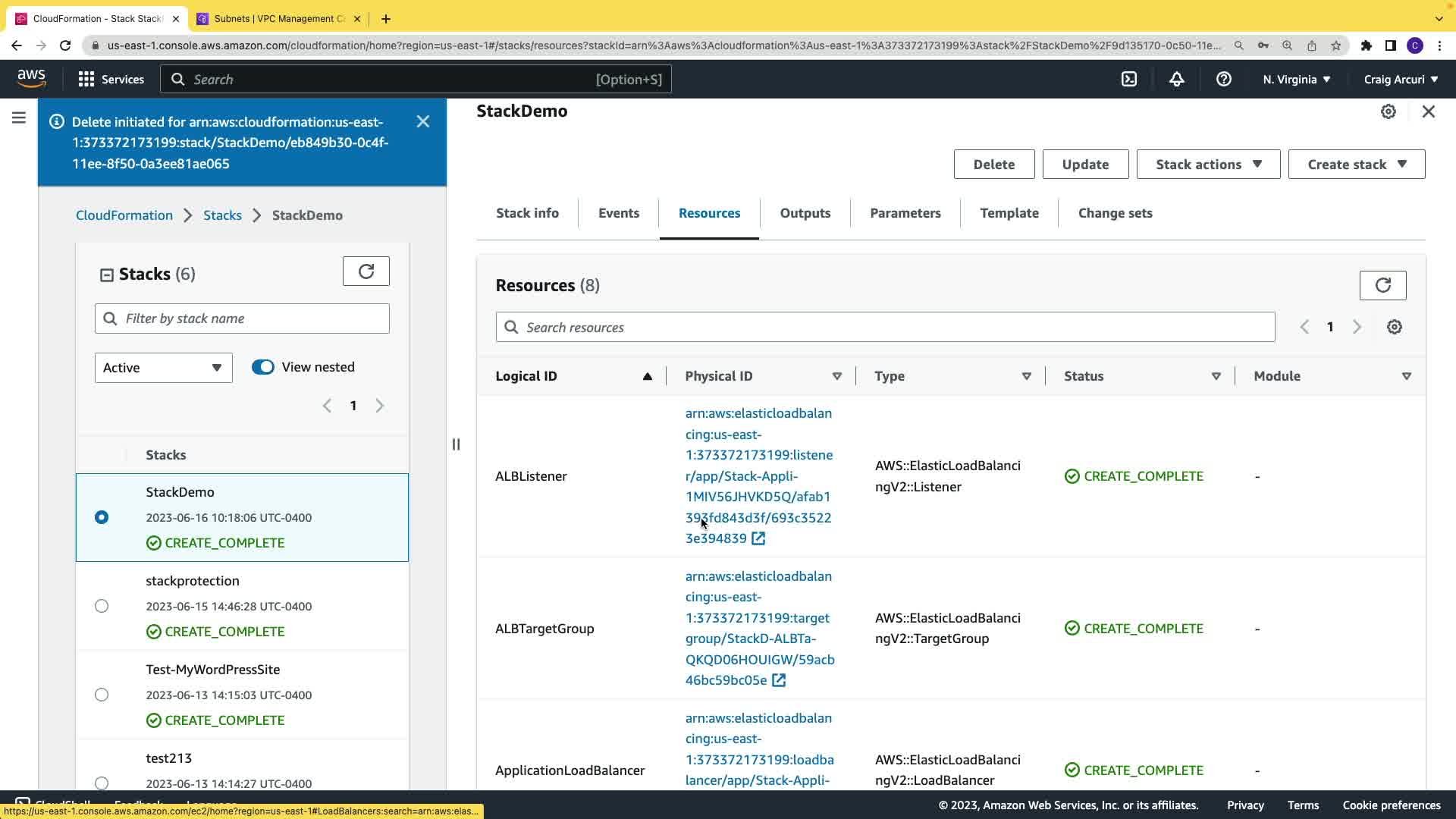Open the N. Virginia region dropdown
1456x819 pixels.
[x=1296, y=79]
